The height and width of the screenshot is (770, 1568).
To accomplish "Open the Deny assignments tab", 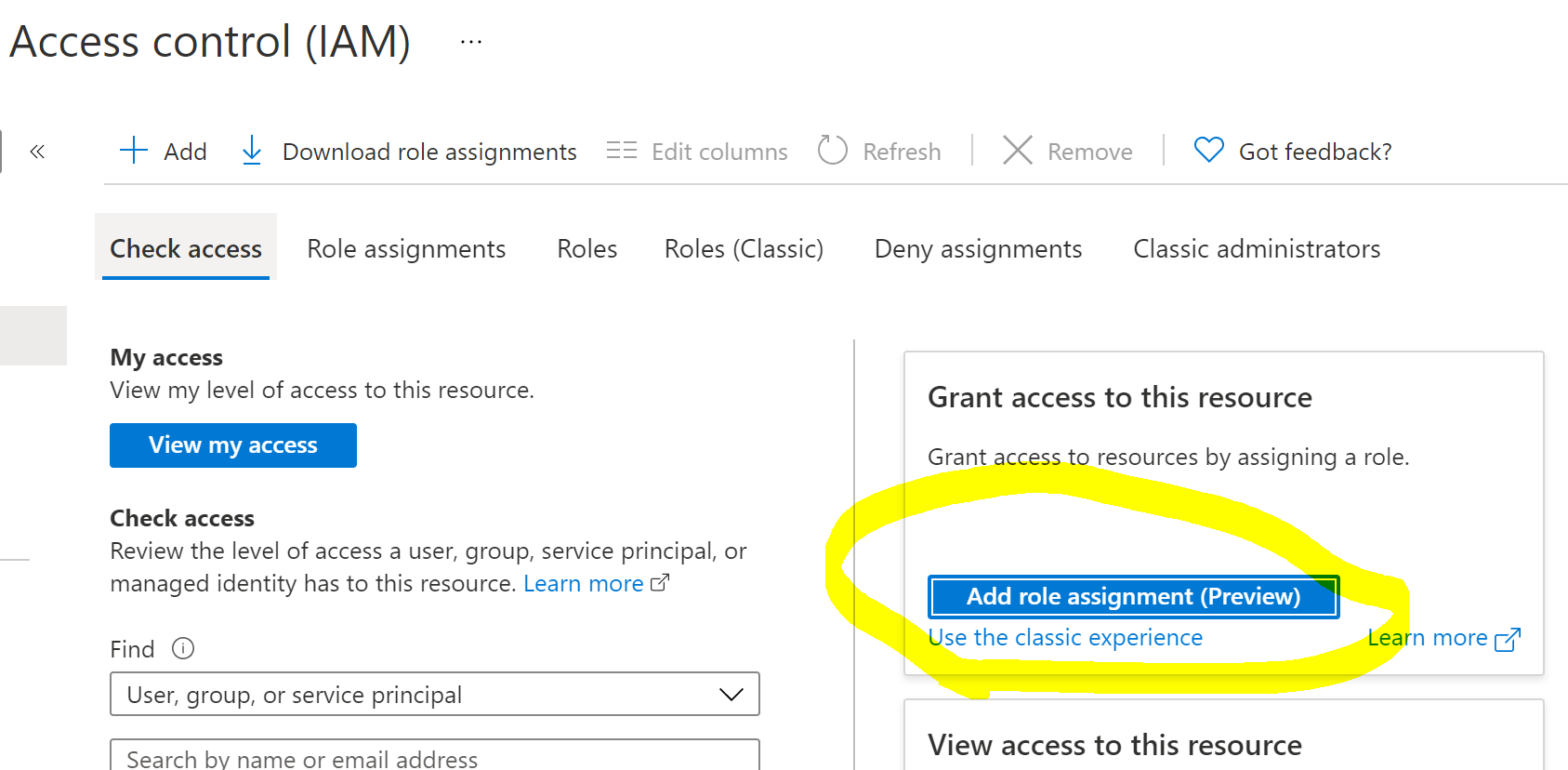I will 977,248.
